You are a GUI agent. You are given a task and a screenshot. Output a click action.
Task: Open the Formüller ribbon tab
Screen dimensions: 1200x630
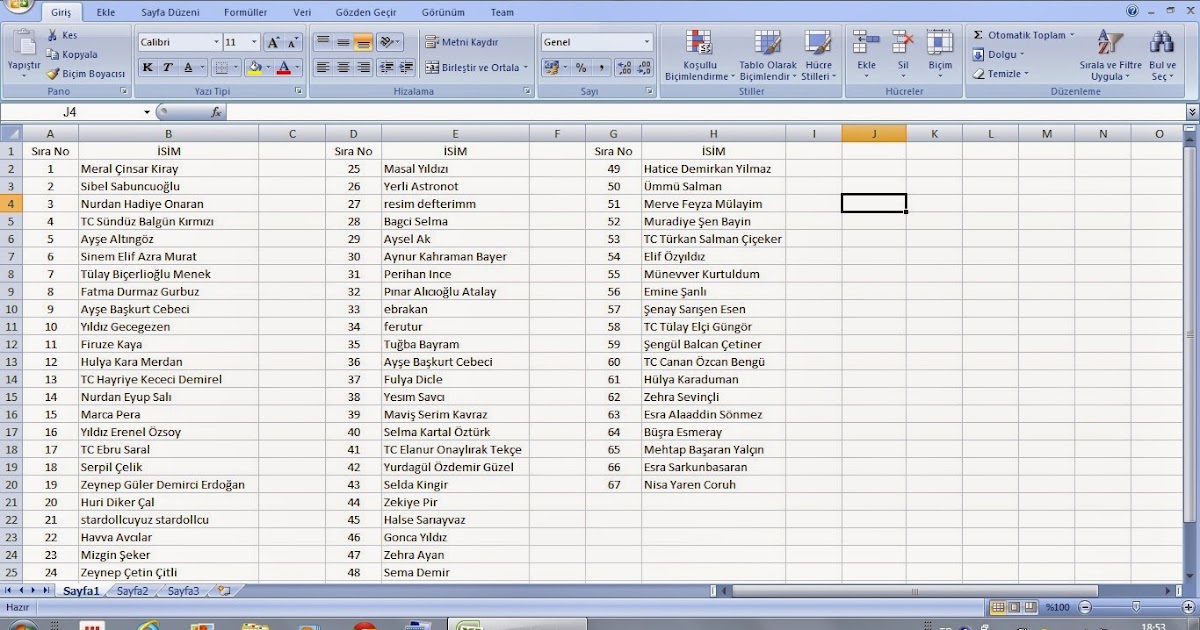coord(245,12)
